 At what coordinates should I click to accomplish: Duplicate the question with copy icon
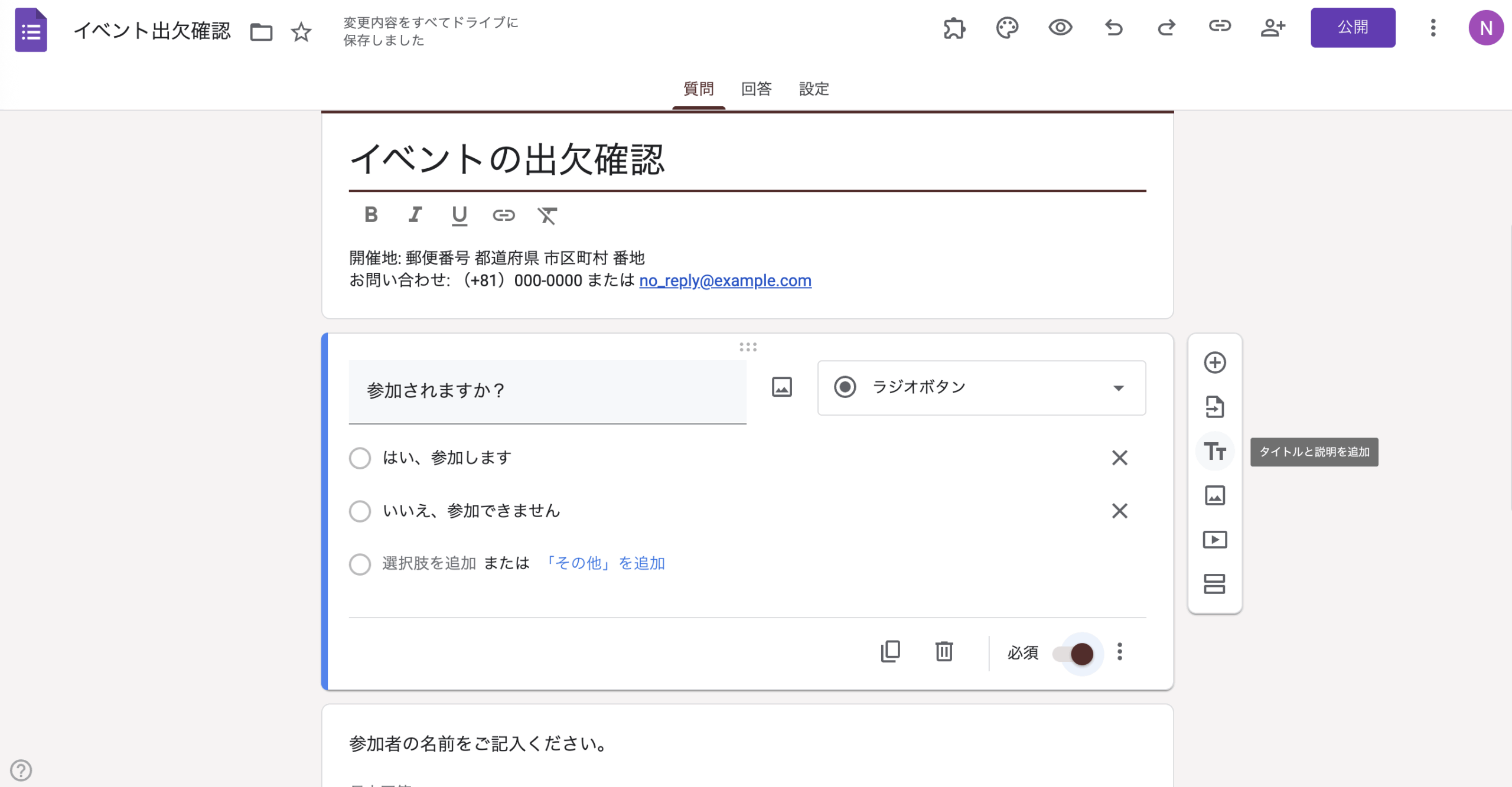[890, 652]
